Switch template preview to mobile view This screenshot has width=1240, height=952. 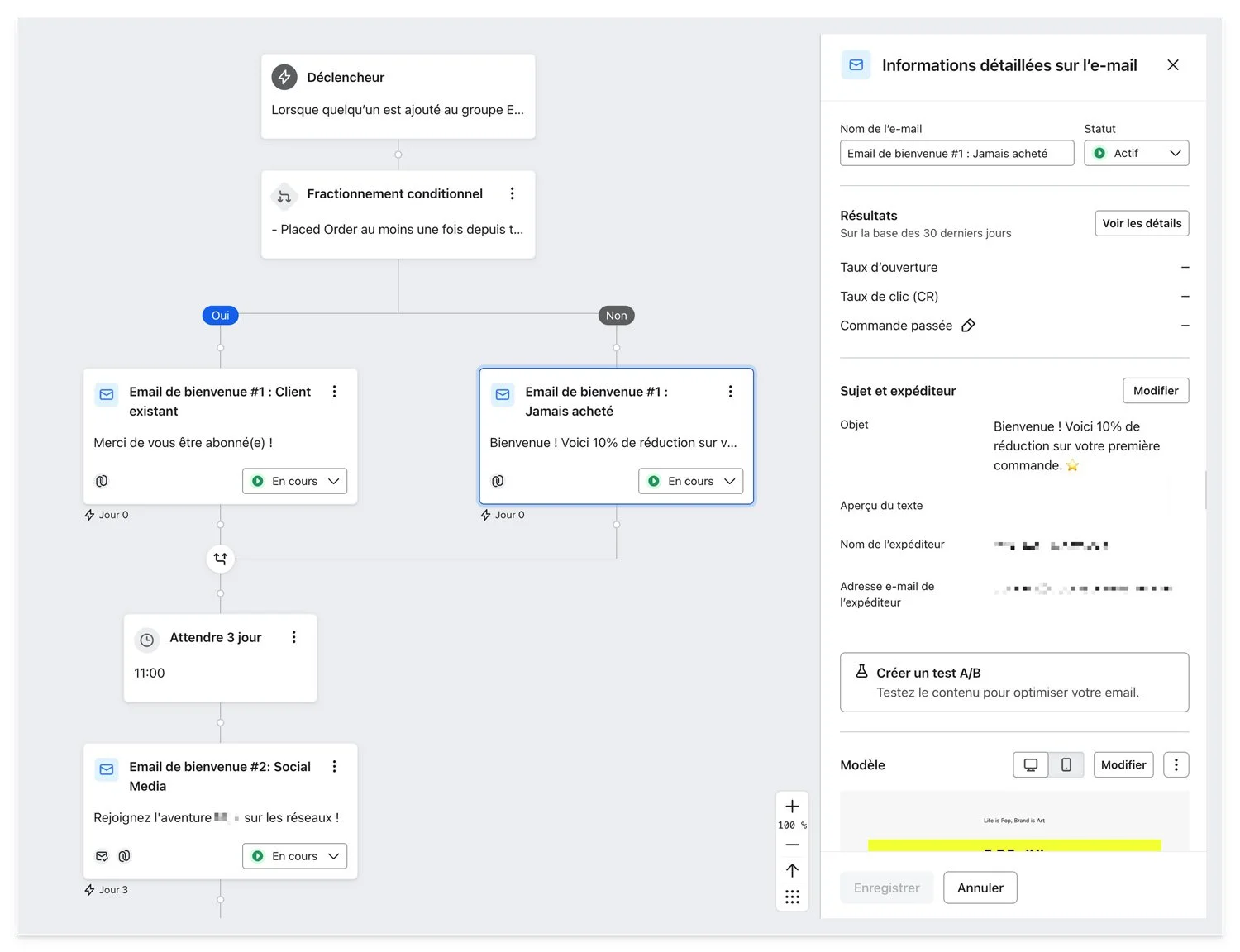1066,765
